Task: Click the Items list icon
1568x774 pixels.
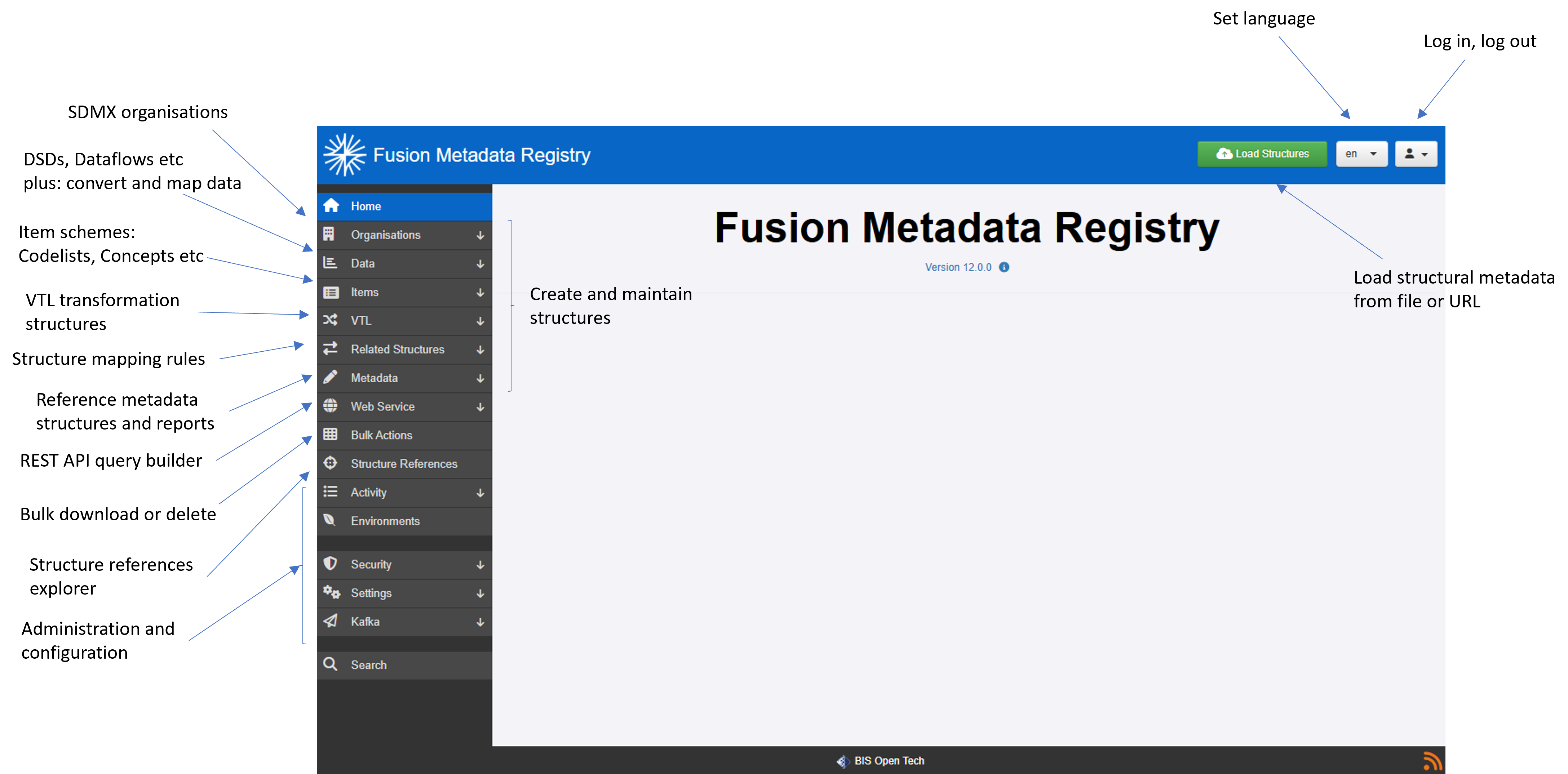Action: pos(331,292)
